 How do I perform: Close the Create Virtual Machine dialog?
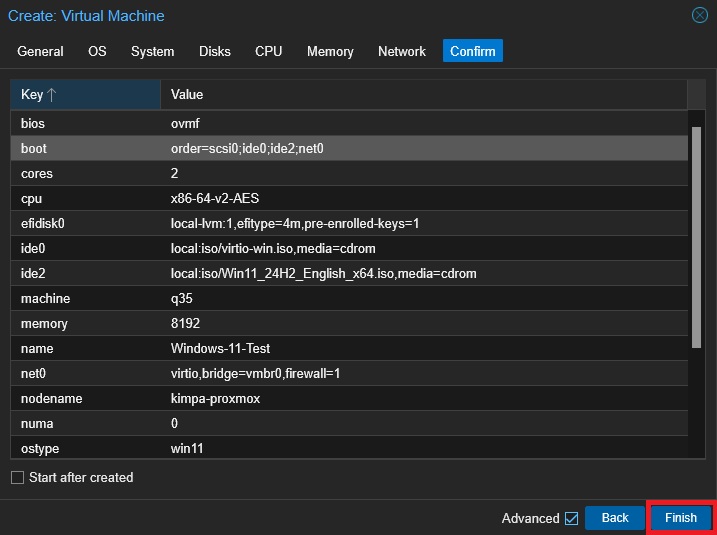[699, 15]
